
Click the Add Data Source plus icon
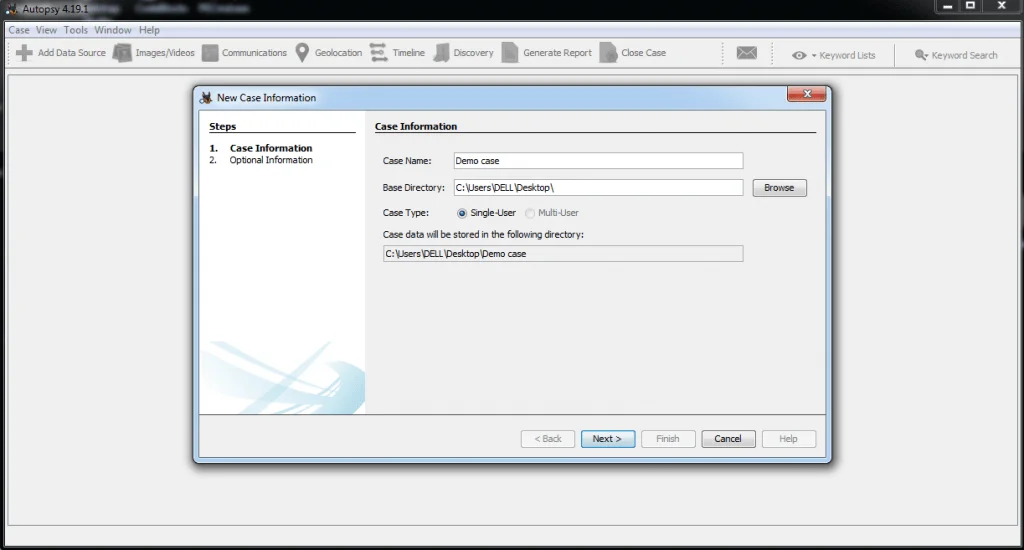pyautogui.click(x=24, y=53)
